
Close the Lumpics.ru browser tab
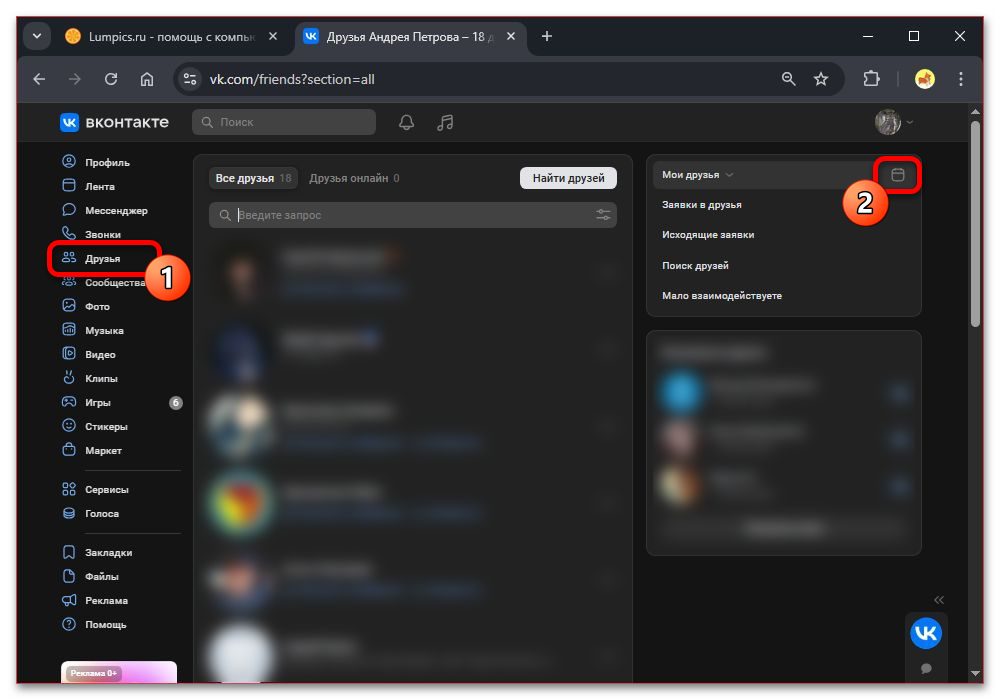click(x=273, y=36)
